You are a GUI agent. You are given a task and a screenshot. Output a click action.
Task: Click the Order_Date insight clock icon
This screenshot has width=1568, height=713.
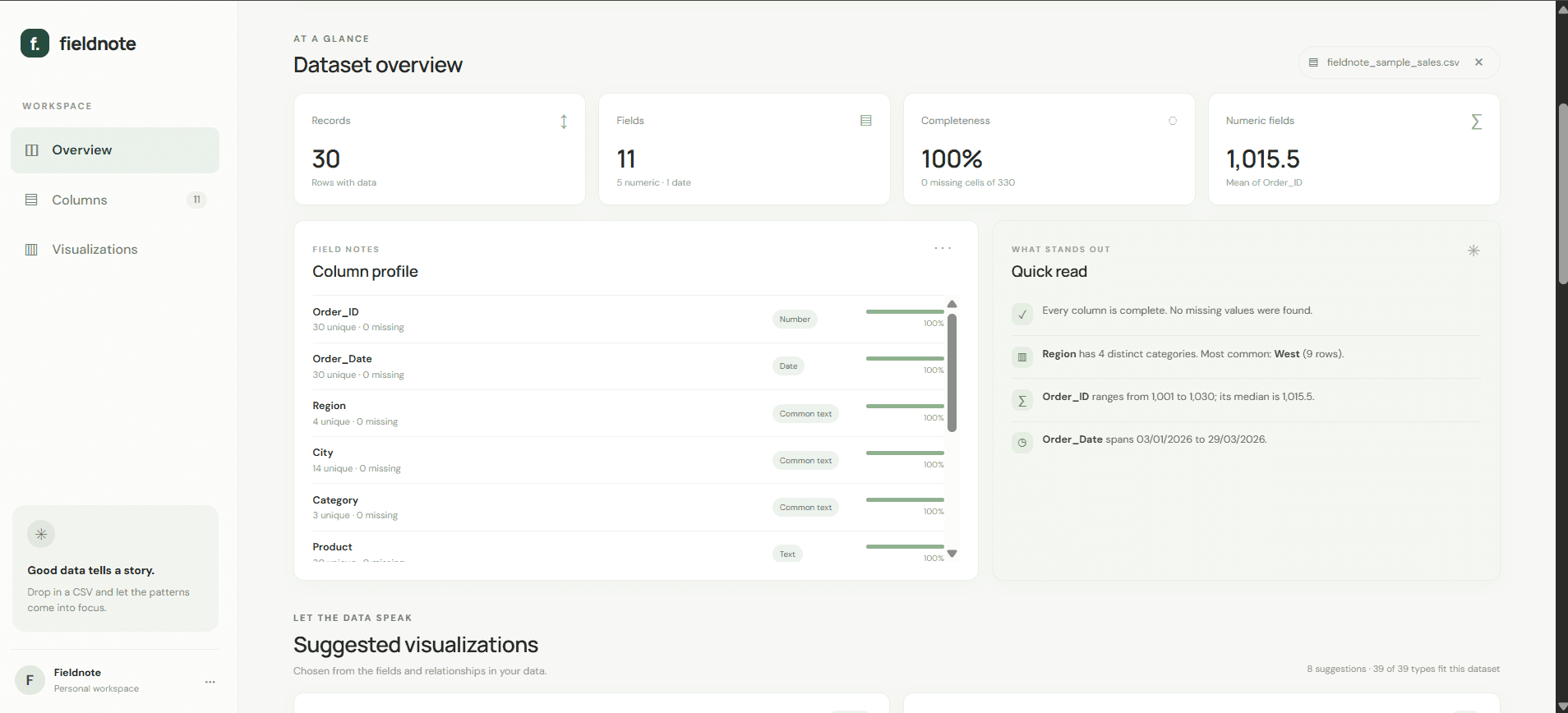(1022, 443)
